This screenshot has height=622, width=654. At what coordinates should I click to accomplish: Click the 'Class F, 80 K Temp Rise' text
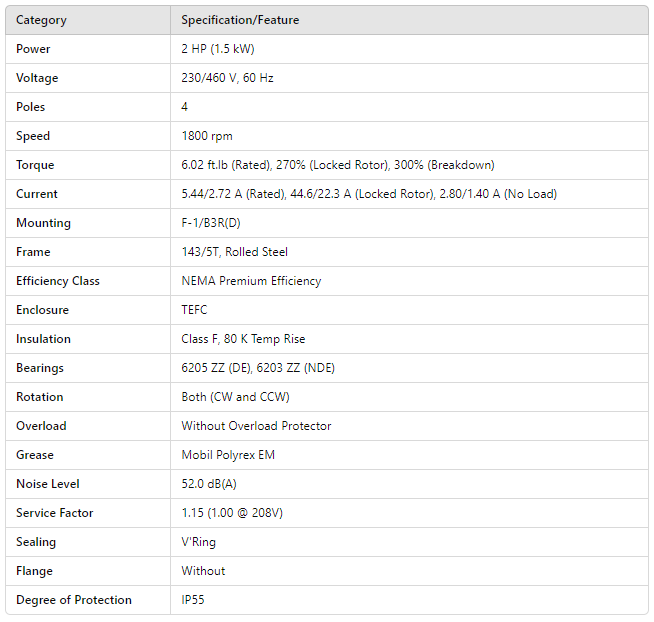tap(243, 339)
